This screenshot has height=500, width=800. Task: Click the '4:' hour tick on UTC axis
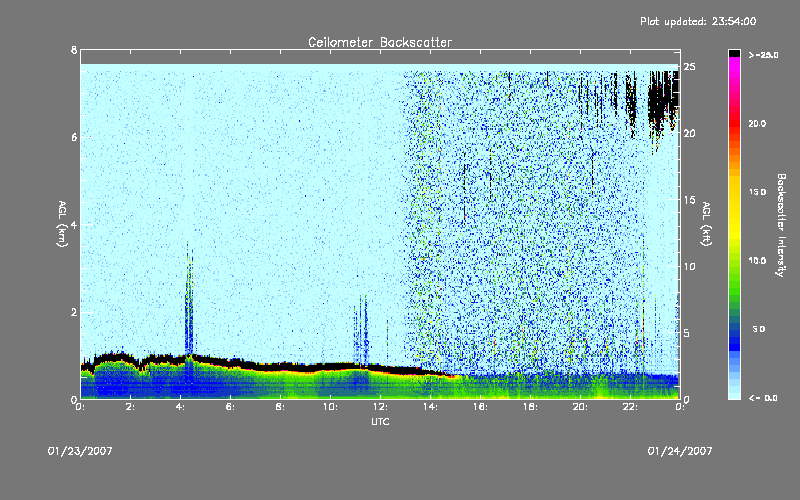pos(181,407)
